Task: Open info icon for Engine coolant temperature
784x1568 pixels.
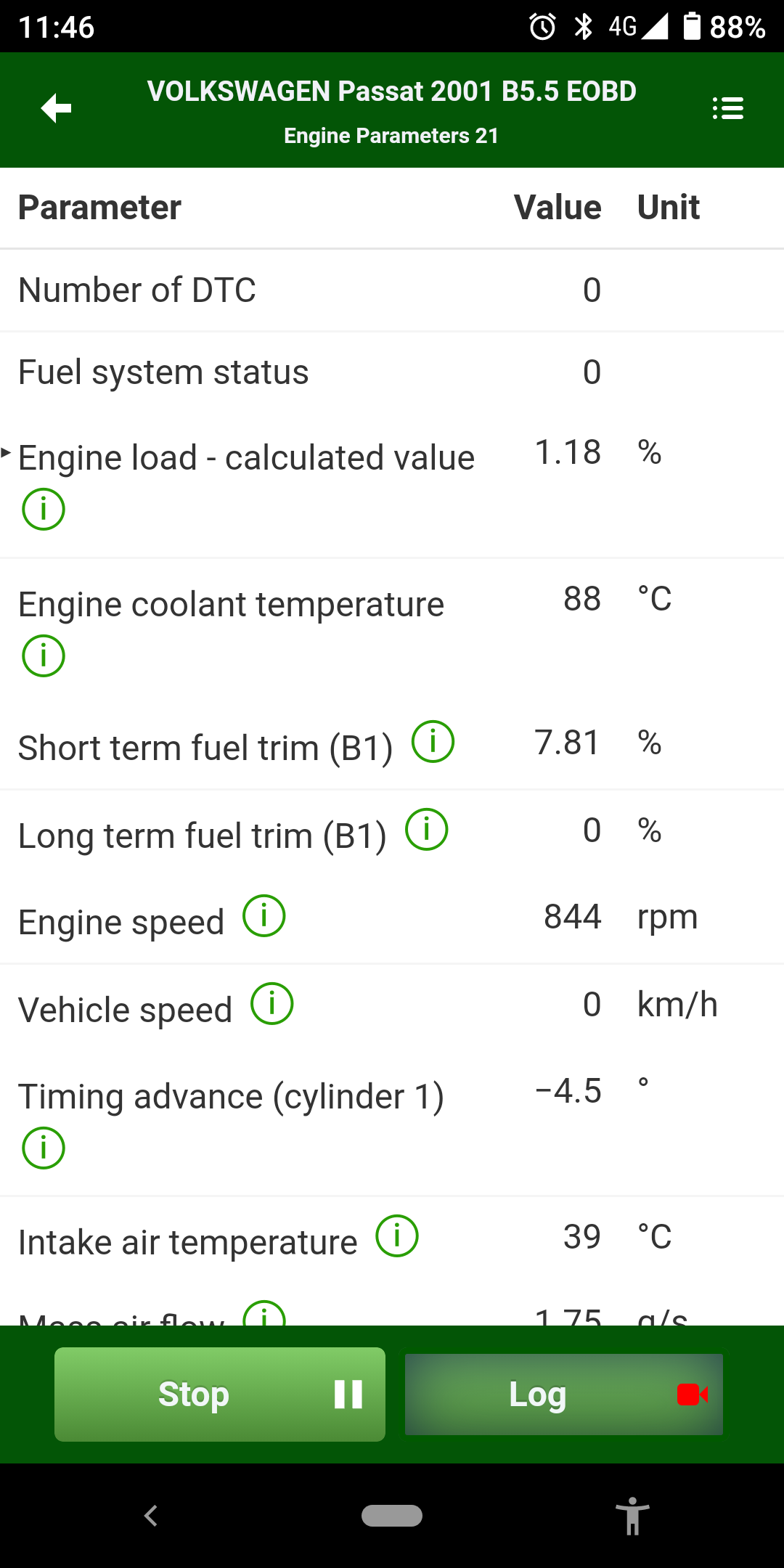Action: click(x=44, y=656)
